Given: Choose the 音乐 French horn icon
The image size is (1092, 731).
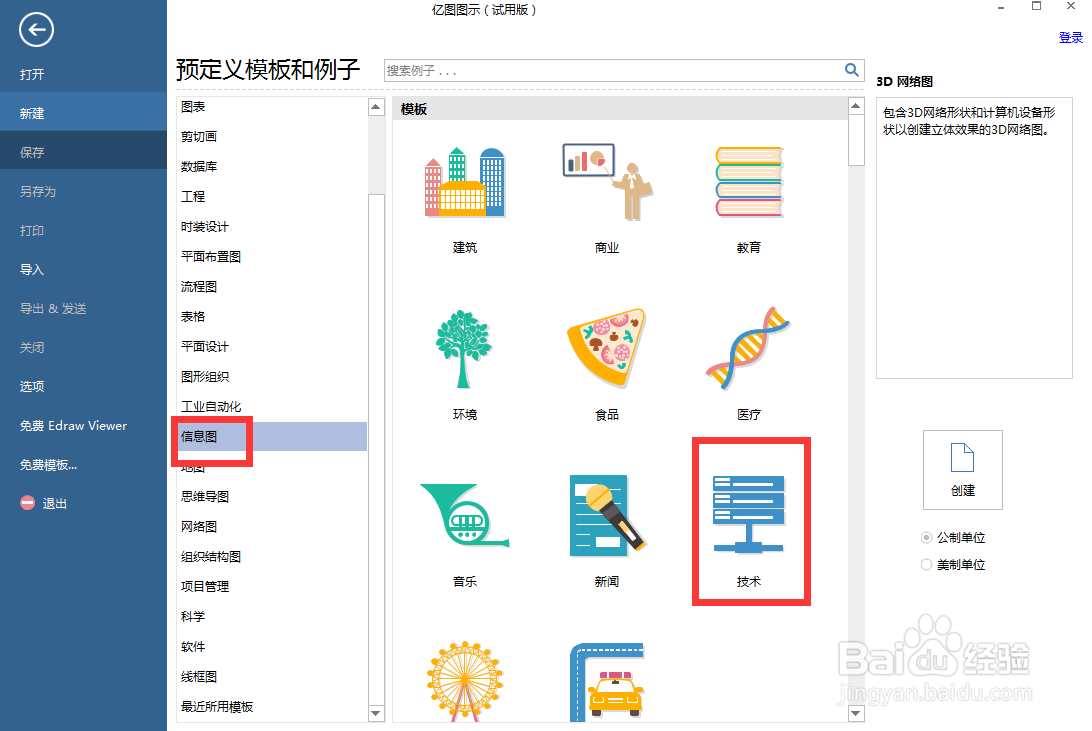Looking at the screenshot, I should (x=465, y=514).
